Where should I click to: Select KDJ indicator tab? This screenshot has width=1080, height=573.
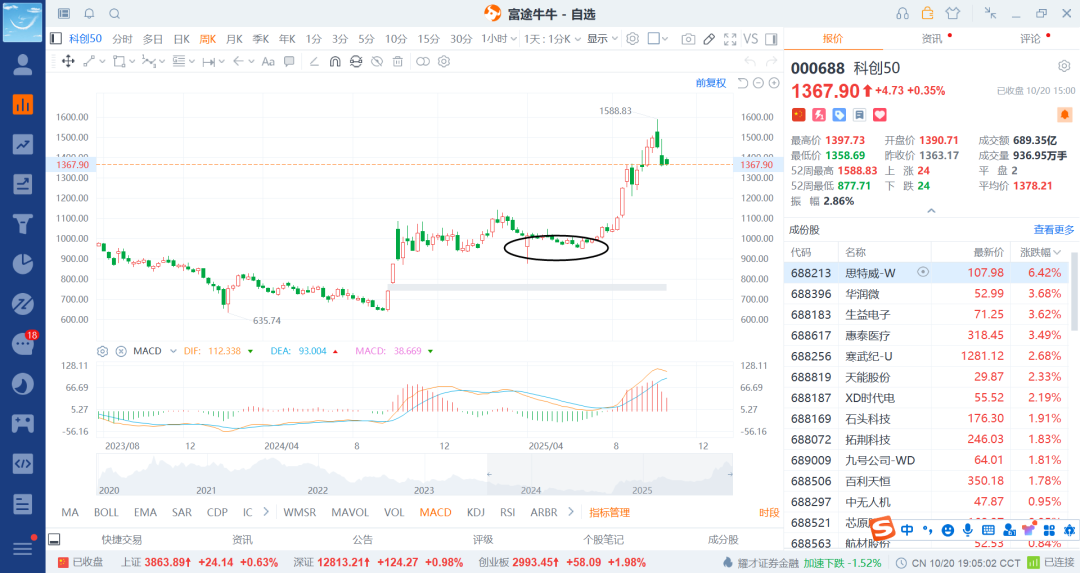coord(475,512)
